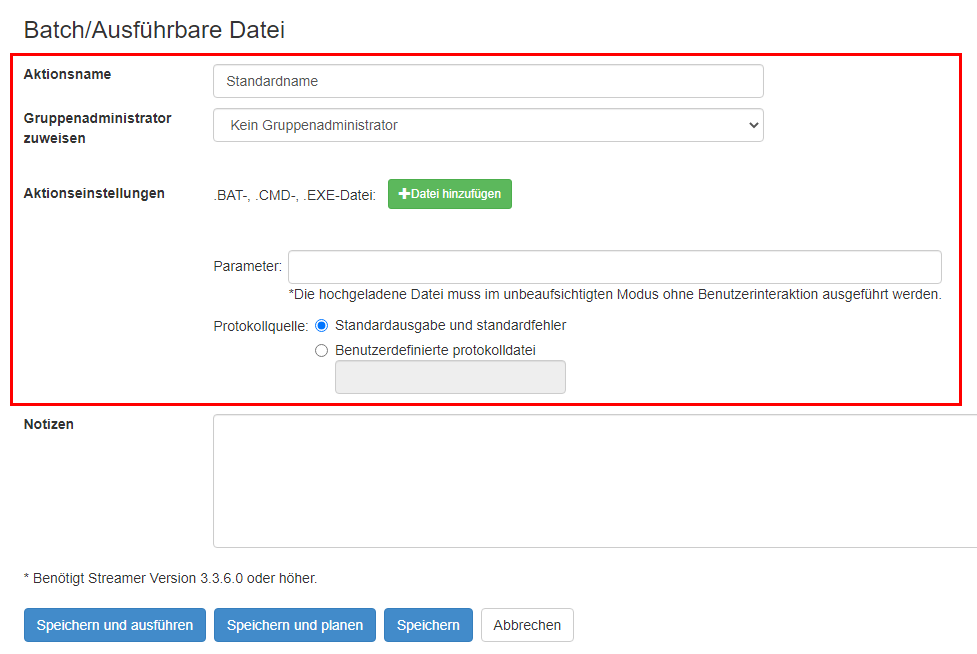
Task: Click the unbeaufsichtigten Modus hint text
Action: point(614,294)
